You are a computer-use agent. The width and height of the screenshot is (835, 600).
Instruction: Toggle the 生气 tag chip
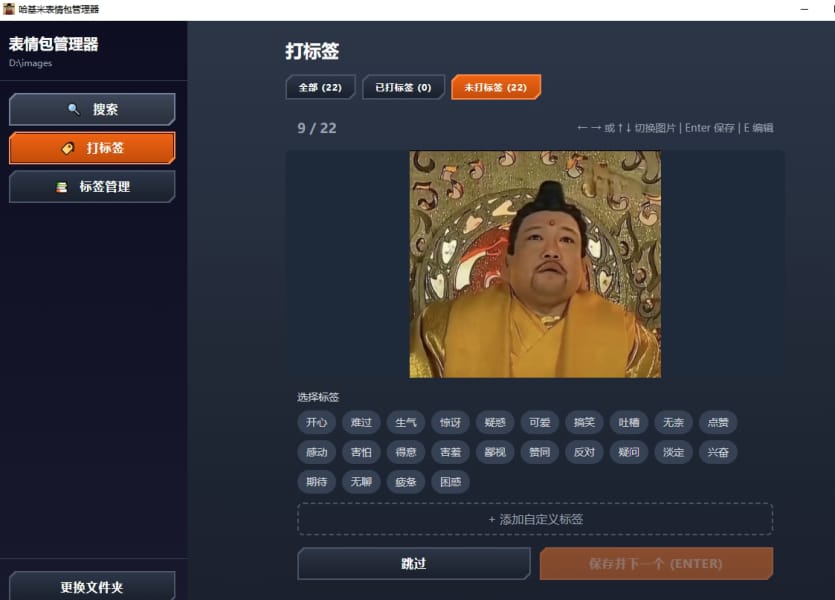pos(406,423)
